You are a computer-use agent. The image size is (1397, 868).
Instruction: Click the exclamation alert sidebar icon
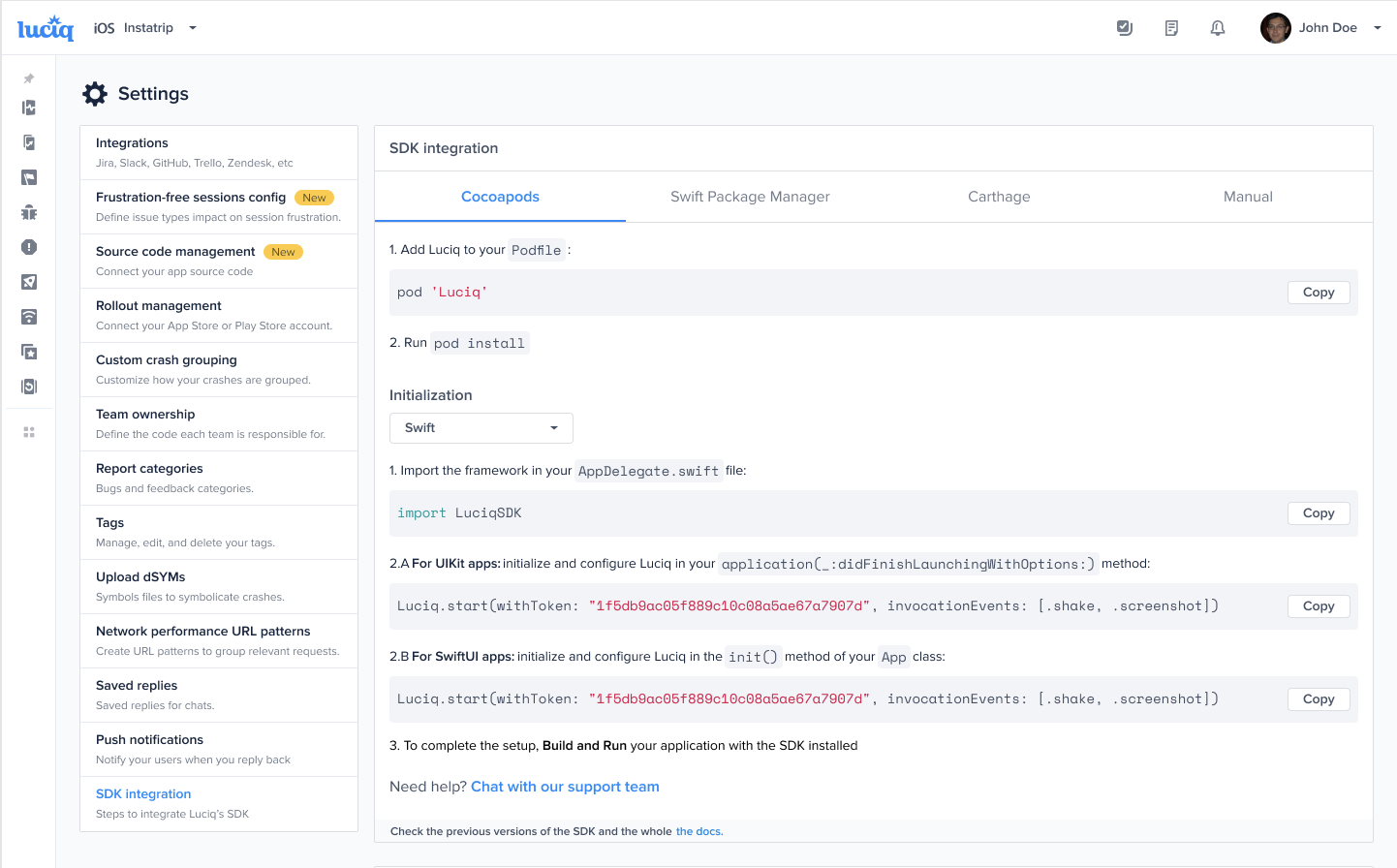tap(29, 247)
